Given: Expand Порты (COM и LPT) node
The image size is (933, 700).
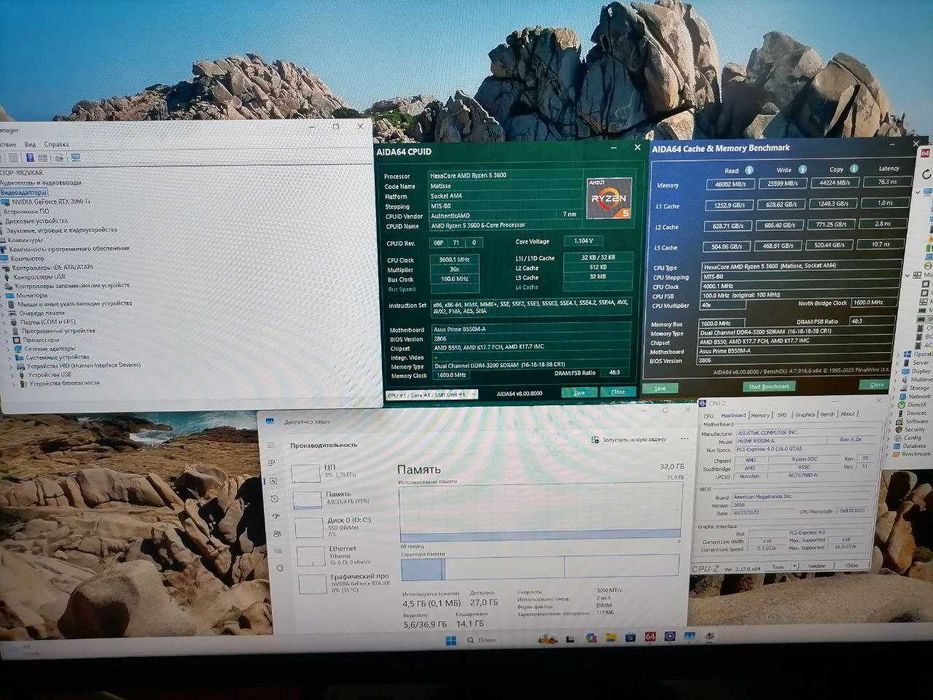Looking at the screenshot, I should 4,322.
